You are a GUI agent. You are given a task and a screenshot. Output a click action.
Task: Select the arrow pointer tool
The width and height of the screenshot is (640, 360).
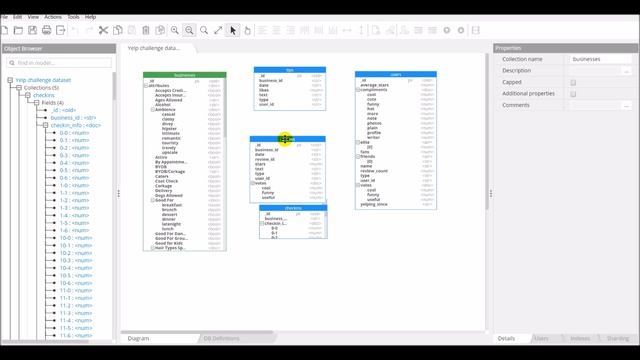(x=233, y=30)
